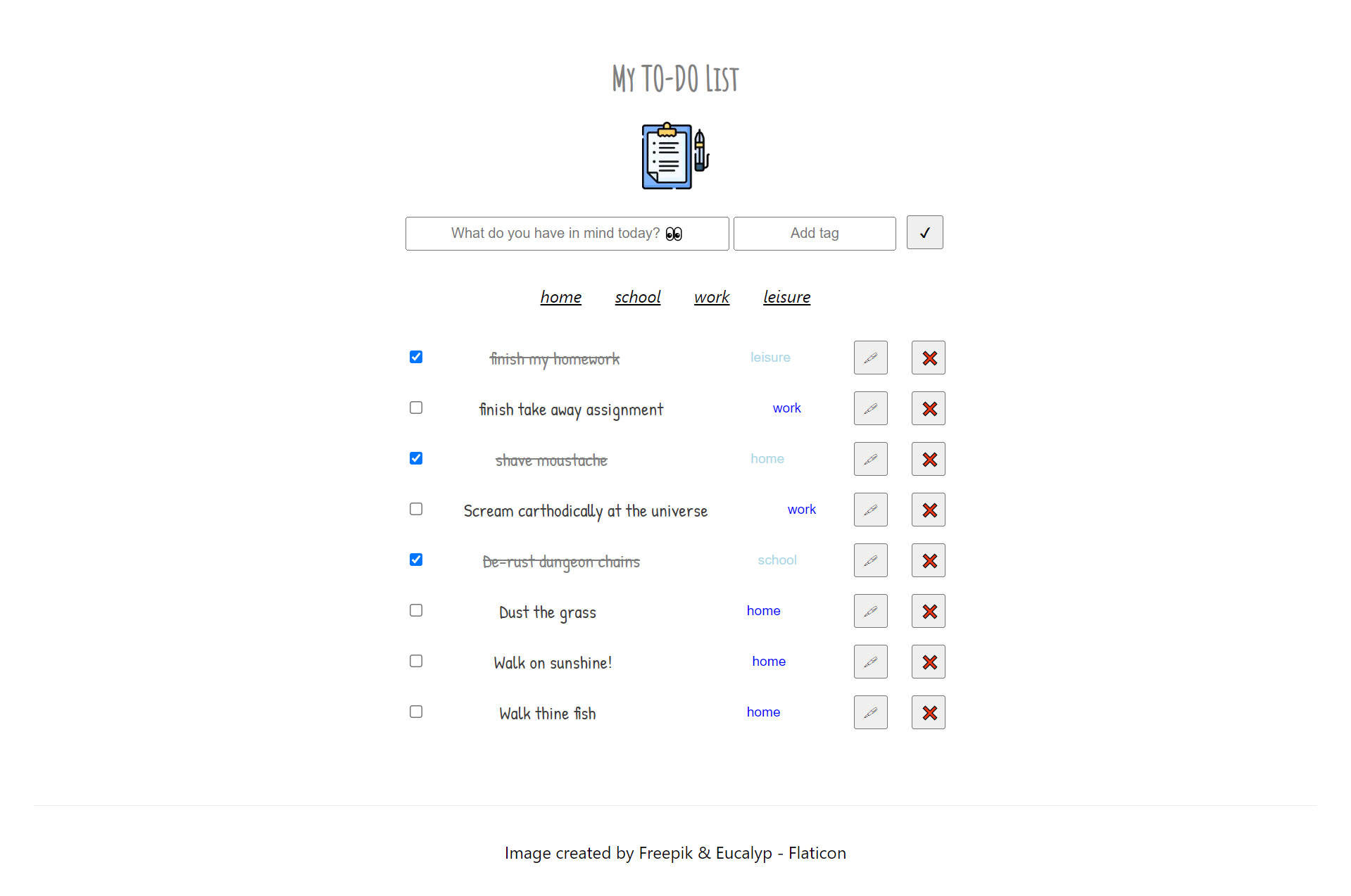Uncheck the 'shave moustache' checkbox

tap(416, 458)
